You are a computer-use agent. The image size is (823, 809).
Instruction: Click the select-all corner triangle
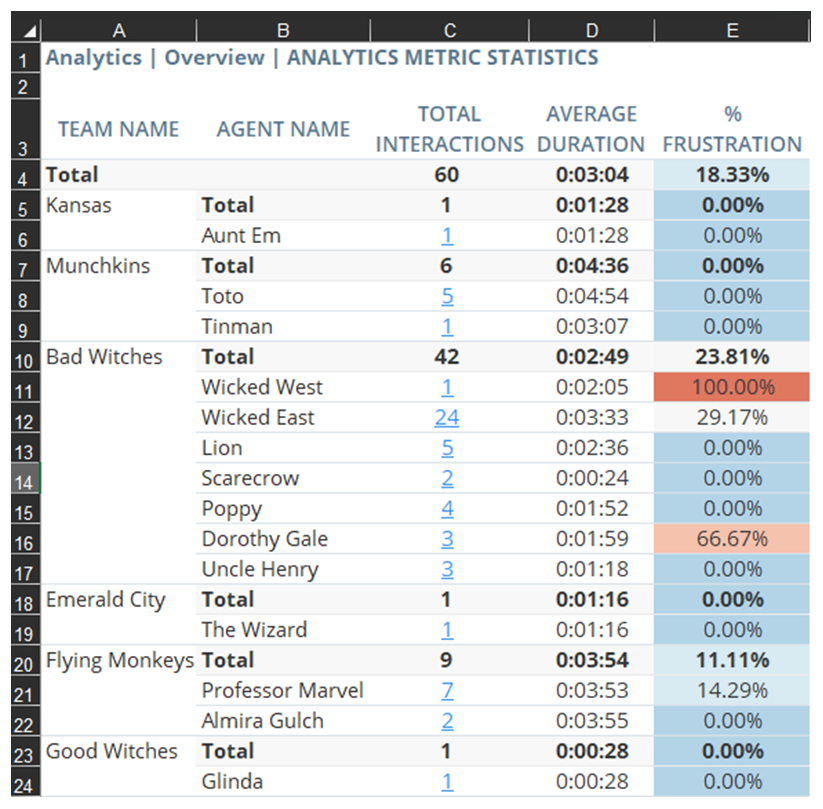30,32
